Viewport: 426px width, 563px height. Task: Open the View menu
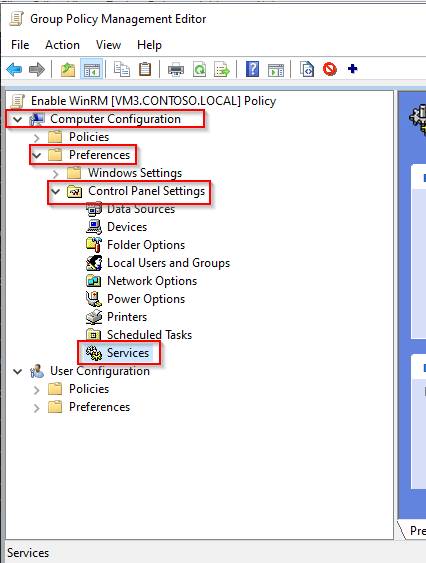(108, 45)
